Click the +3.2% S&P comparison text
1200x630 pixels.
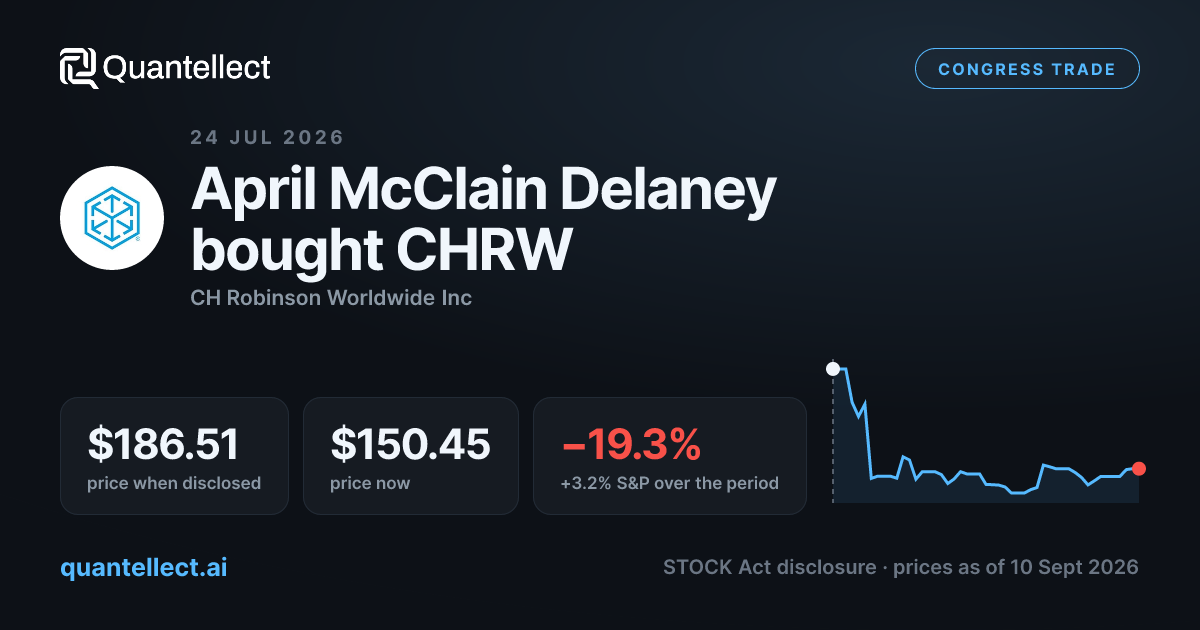tap(669, 483)
